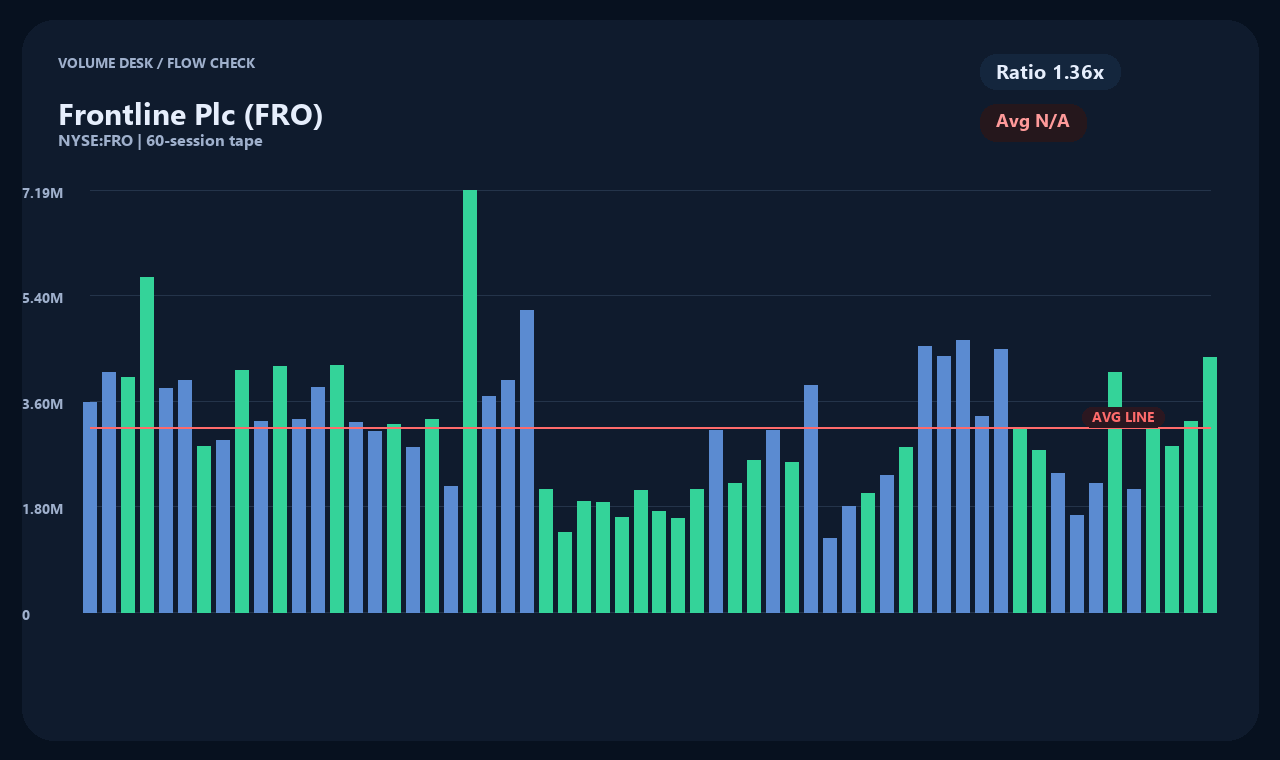This screenshot has width=1280, height=760.
Task: Click the 7.19M axis label
Action: (43, 192)
